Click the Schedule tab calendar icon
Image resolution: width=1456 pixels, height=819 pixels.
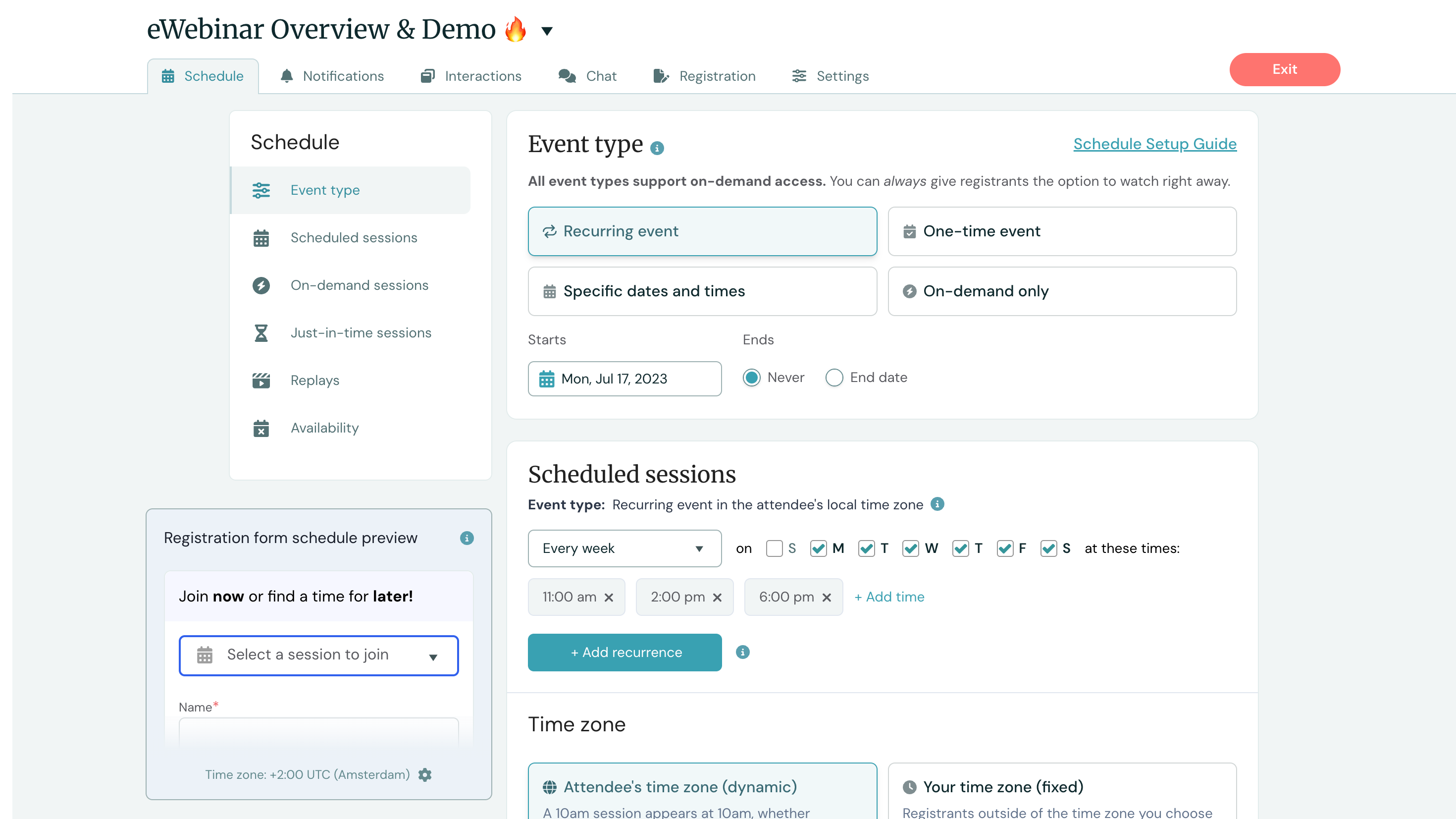(x=168, y=76)
